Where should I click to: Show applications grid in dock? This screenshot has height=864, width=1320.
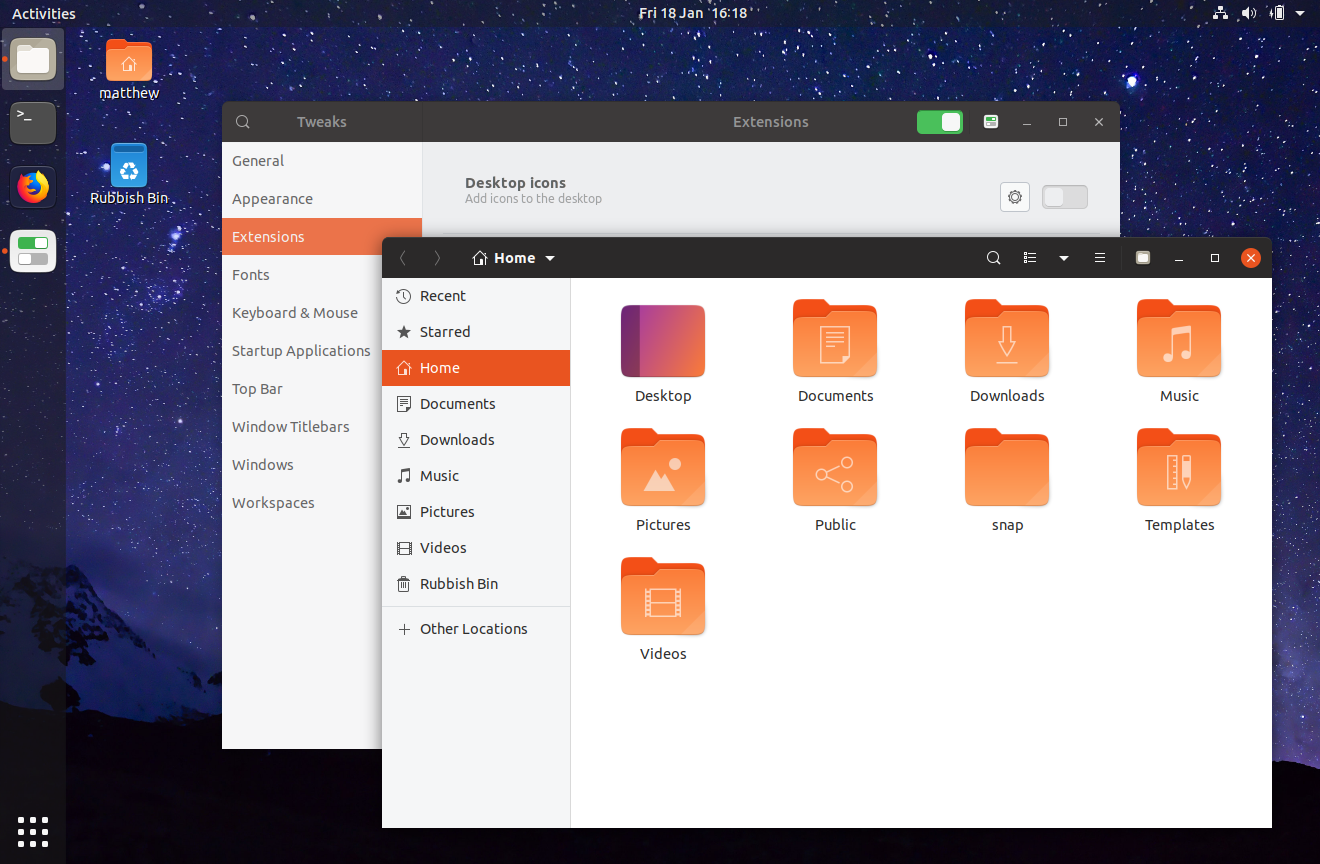coord(33,831)
